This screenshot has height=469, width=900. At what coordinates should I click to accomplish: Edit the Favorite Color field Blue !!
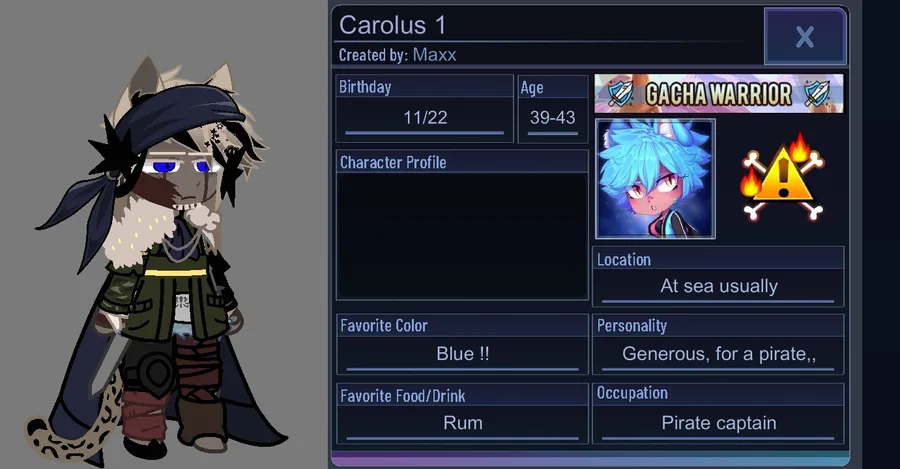tap(463, 354)
